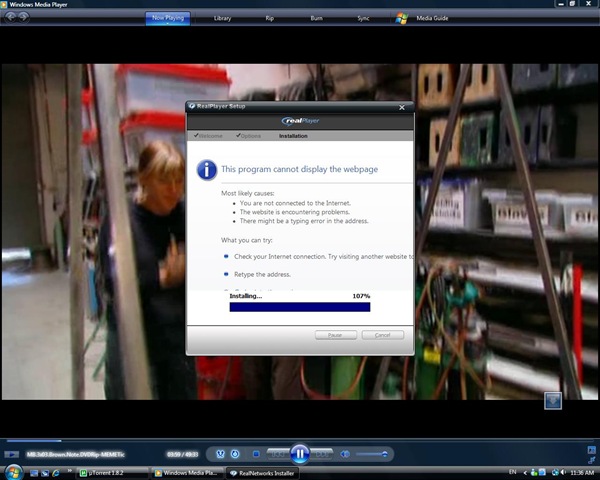
Task: Open the Library tab
Action: [x=222, y=18]
